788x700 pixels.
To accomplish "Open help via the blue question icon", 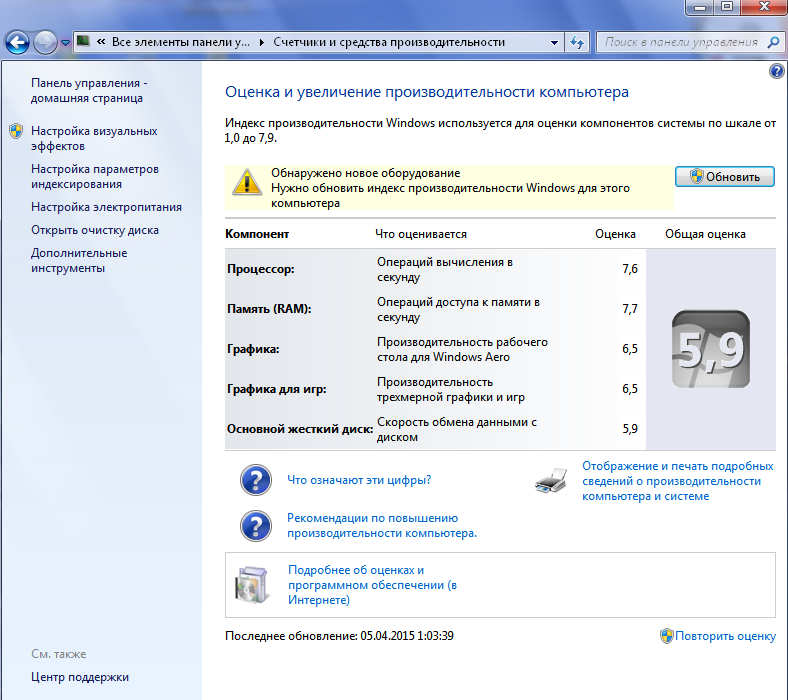I will 776,71.
